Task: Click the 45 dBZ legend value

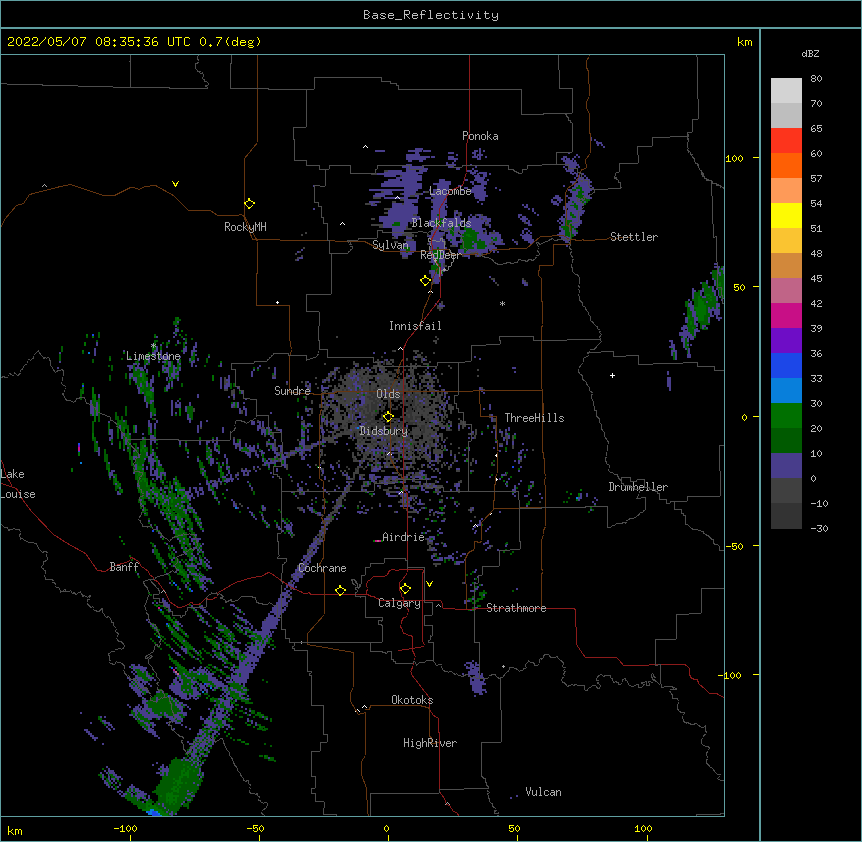Action: click(816, 279)
